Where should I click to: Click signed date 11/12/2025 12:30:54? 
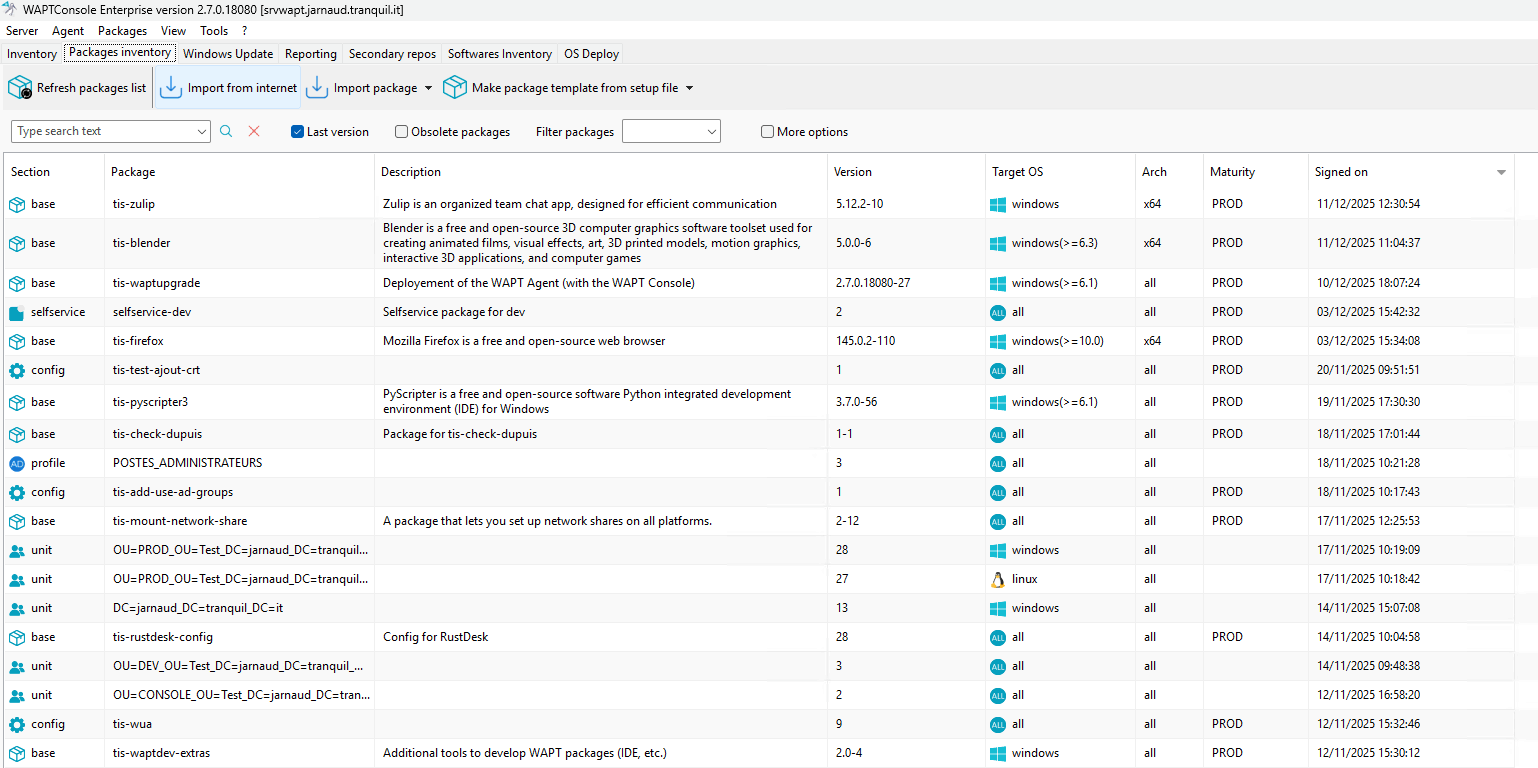tap(1369, 204)
